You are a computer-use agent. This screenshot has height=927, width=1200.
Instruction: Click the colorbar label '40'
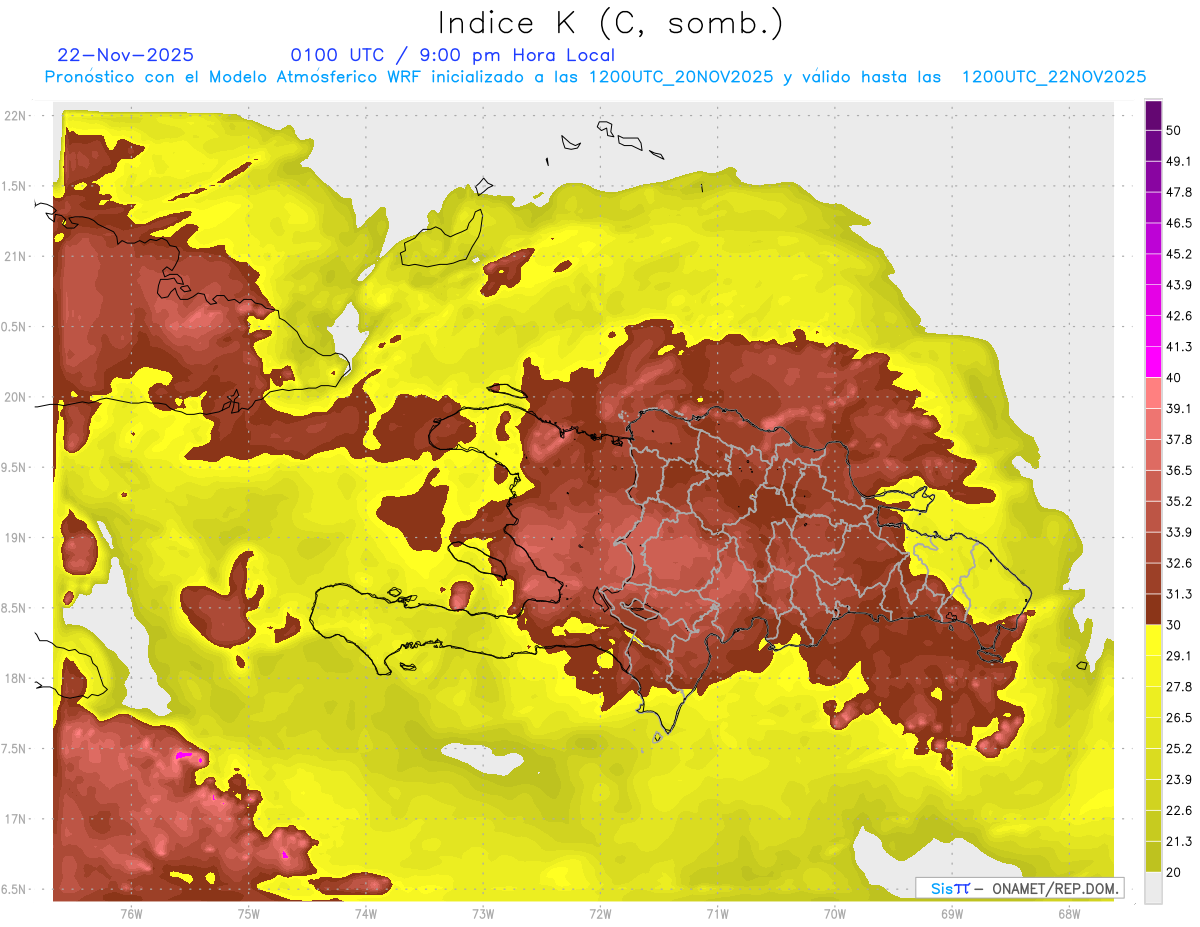1174,378
